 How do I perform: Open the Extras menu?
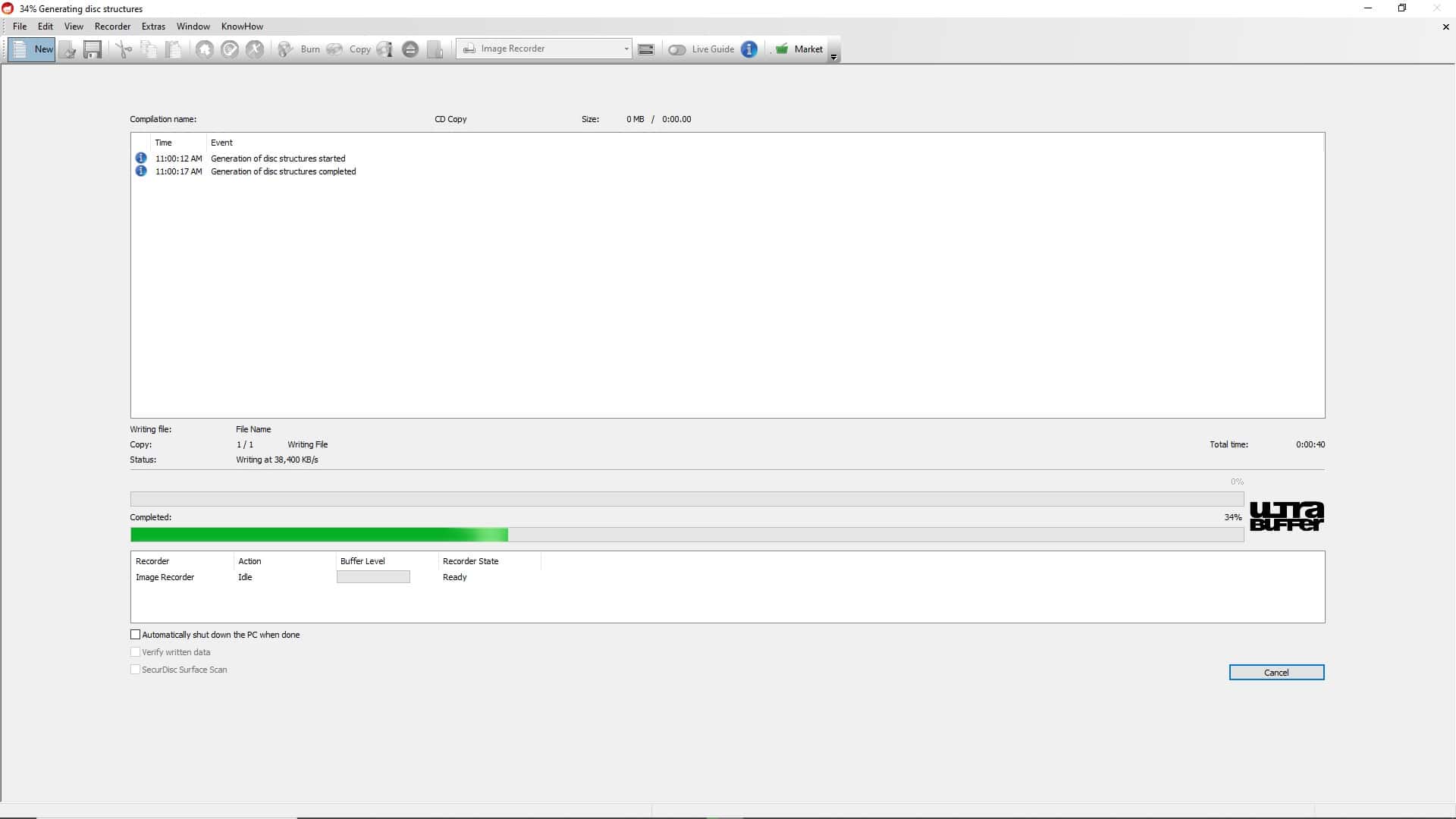click(x=152, y=25)
